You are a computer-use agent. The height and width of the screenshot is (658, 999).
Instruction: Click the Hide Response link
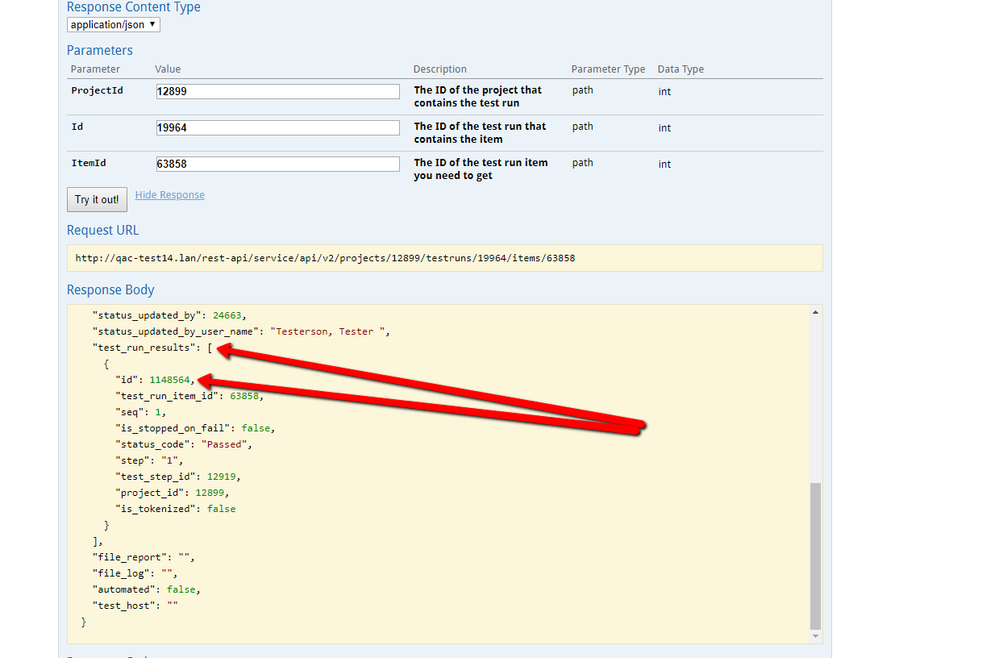pos(169,195)
